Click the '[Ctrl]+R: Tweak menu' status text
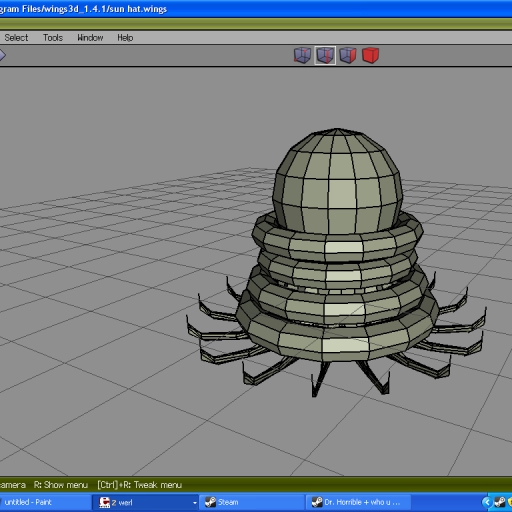The height and width of the screenshot is (512, 512). click(x=140, y=485)
